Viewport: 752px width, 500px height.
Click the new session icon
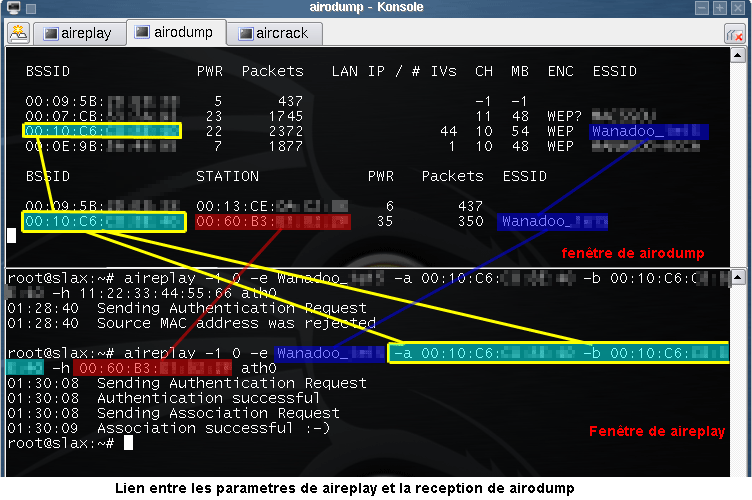18,33
